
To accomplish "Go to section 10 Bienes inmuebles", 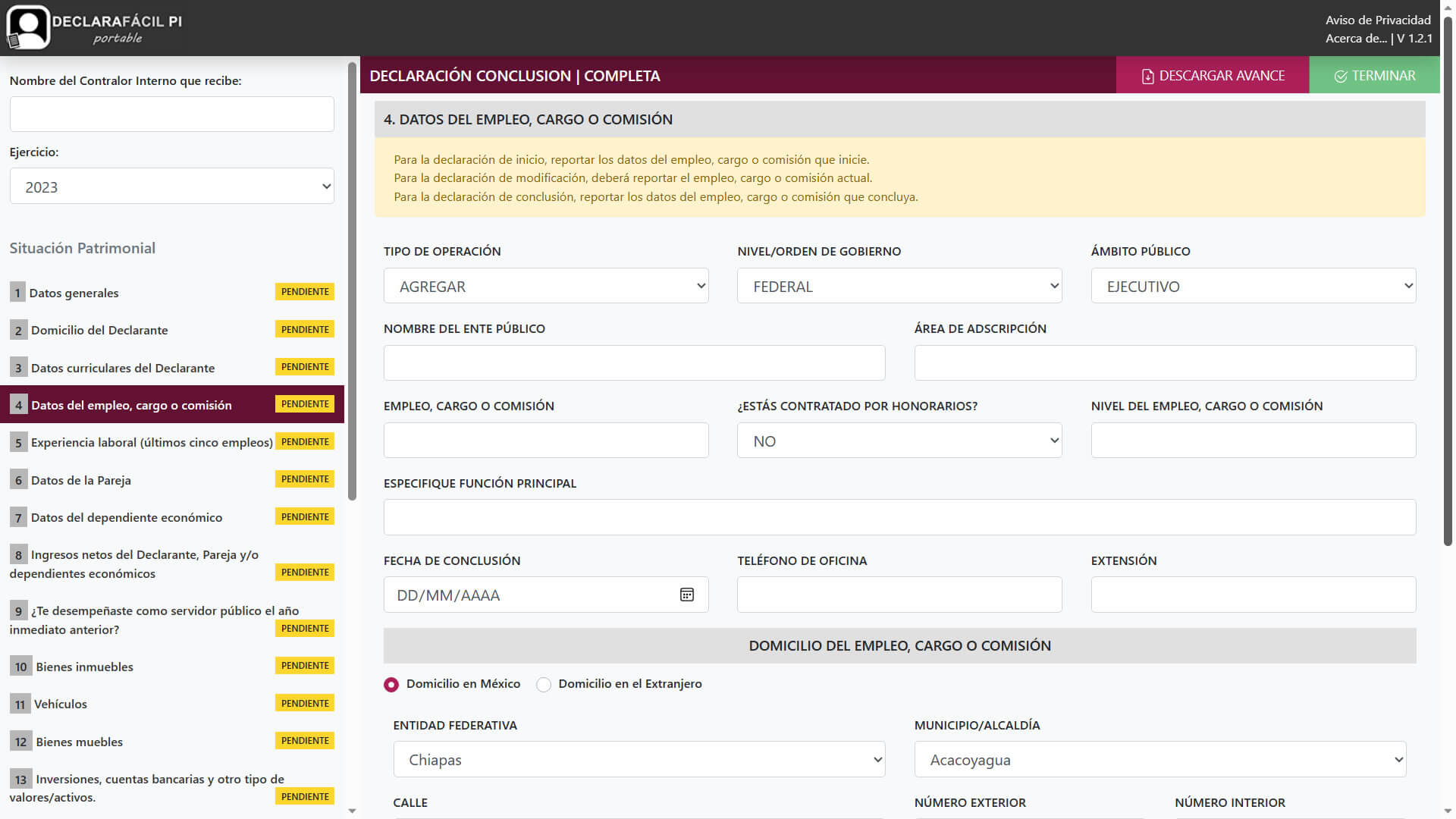I will click(172, 667).
